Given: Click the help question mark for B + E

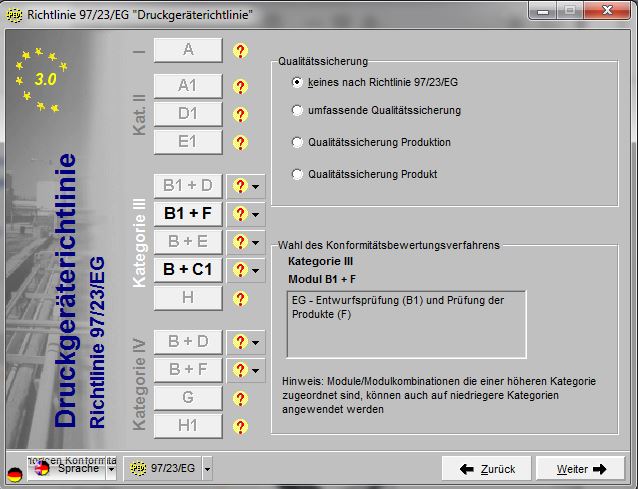Looking at the screenshot, I should pyautogui.click(x=240, y=242).
